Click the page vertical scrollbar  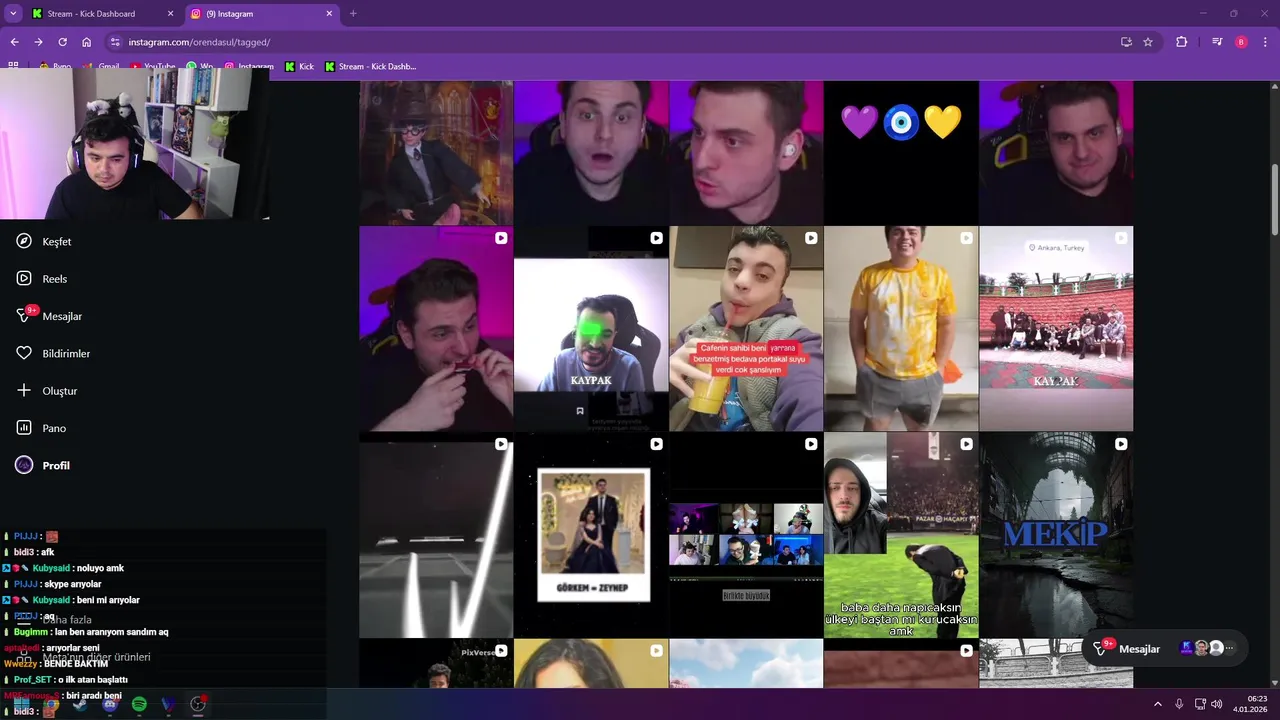pyautogui.click(x=1274, y=200)
